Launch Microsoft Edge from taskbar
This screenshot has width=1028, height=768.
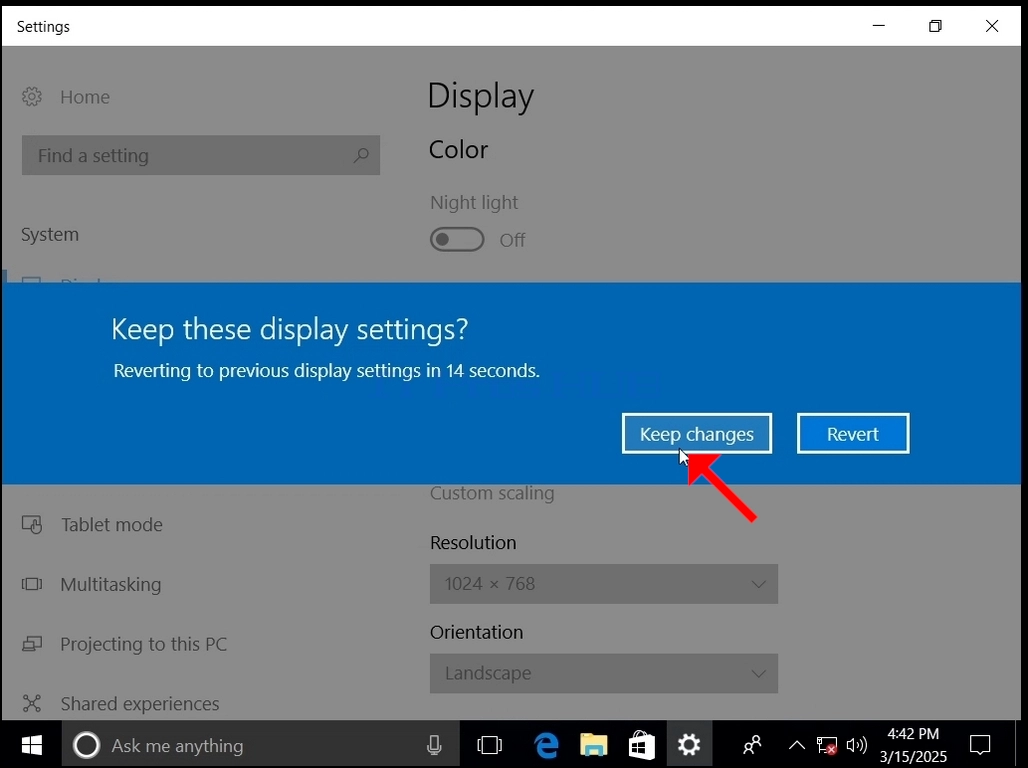pos(546,745)
